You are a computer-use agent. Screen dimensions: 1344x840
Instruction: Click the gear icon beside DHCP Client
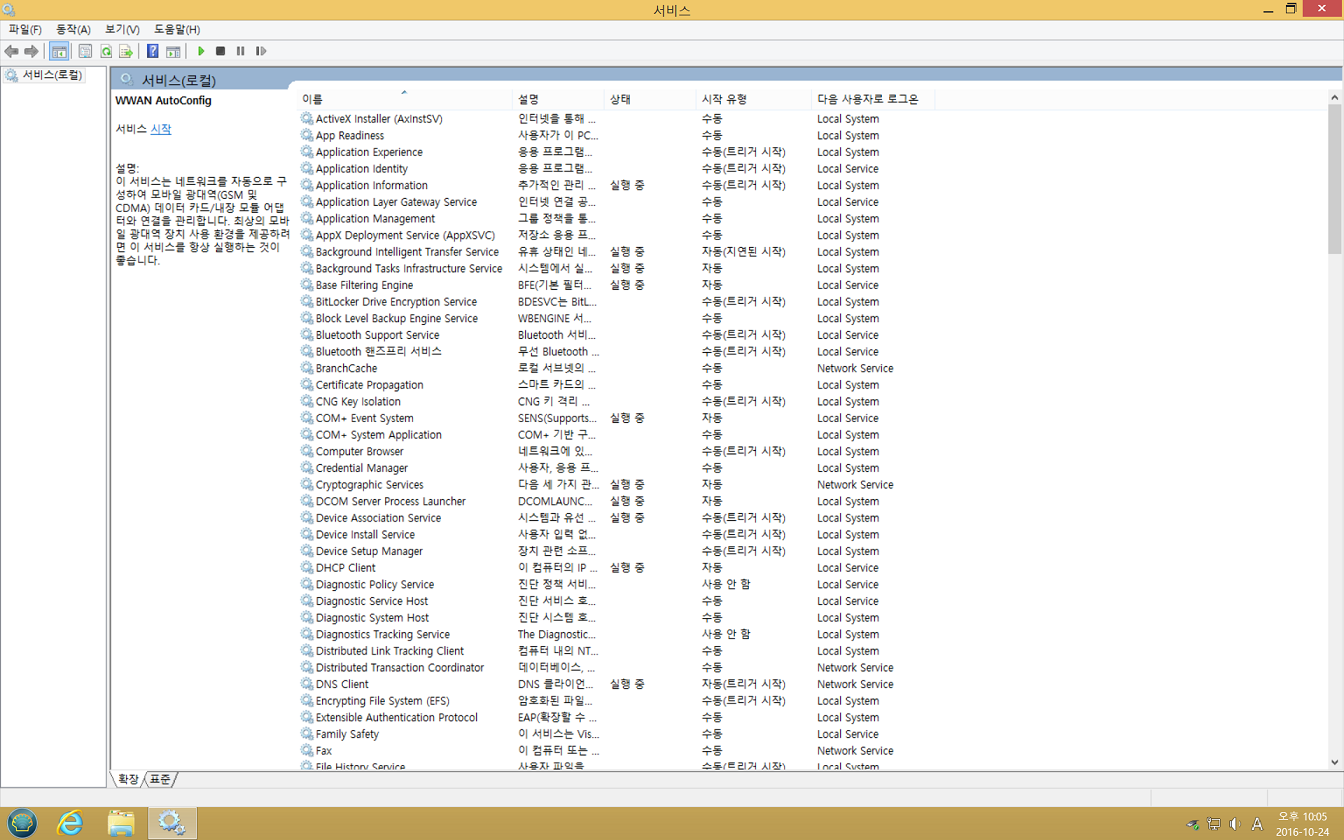point(307,568)
